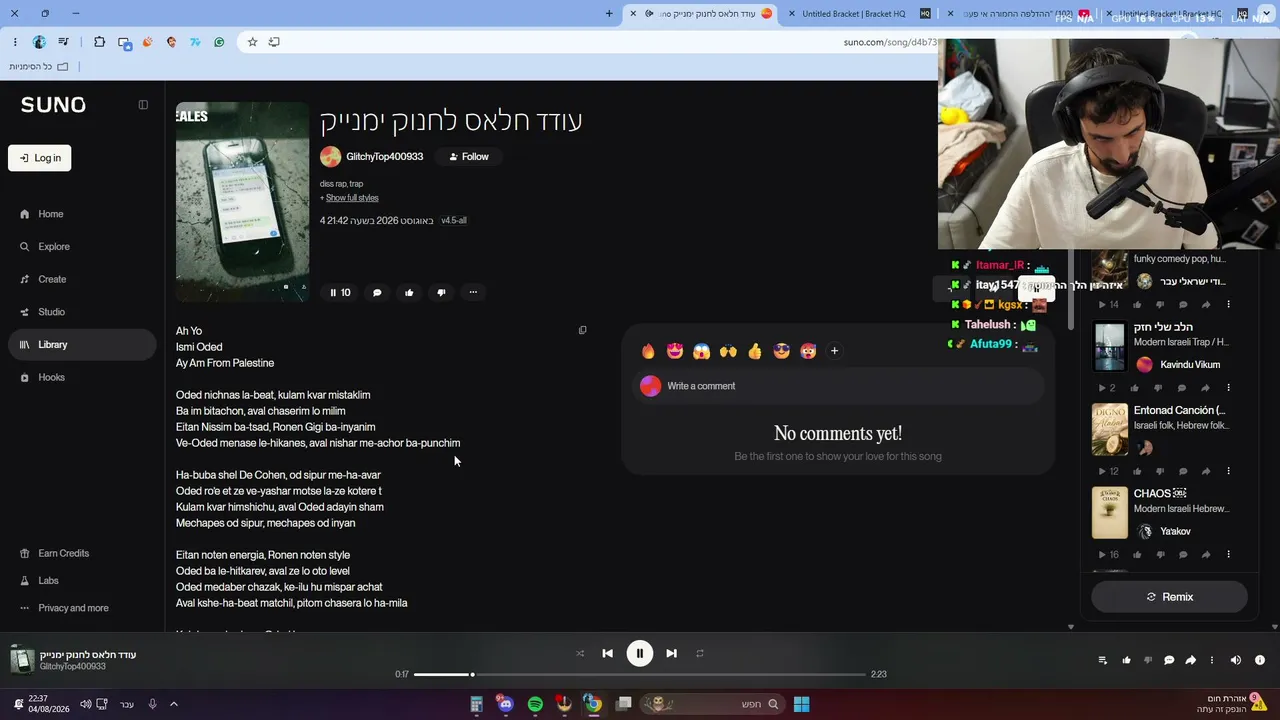Seek using the song progress bar
Image resolution: width=1280 pixels, height=720 pixels.
(640, 675)
